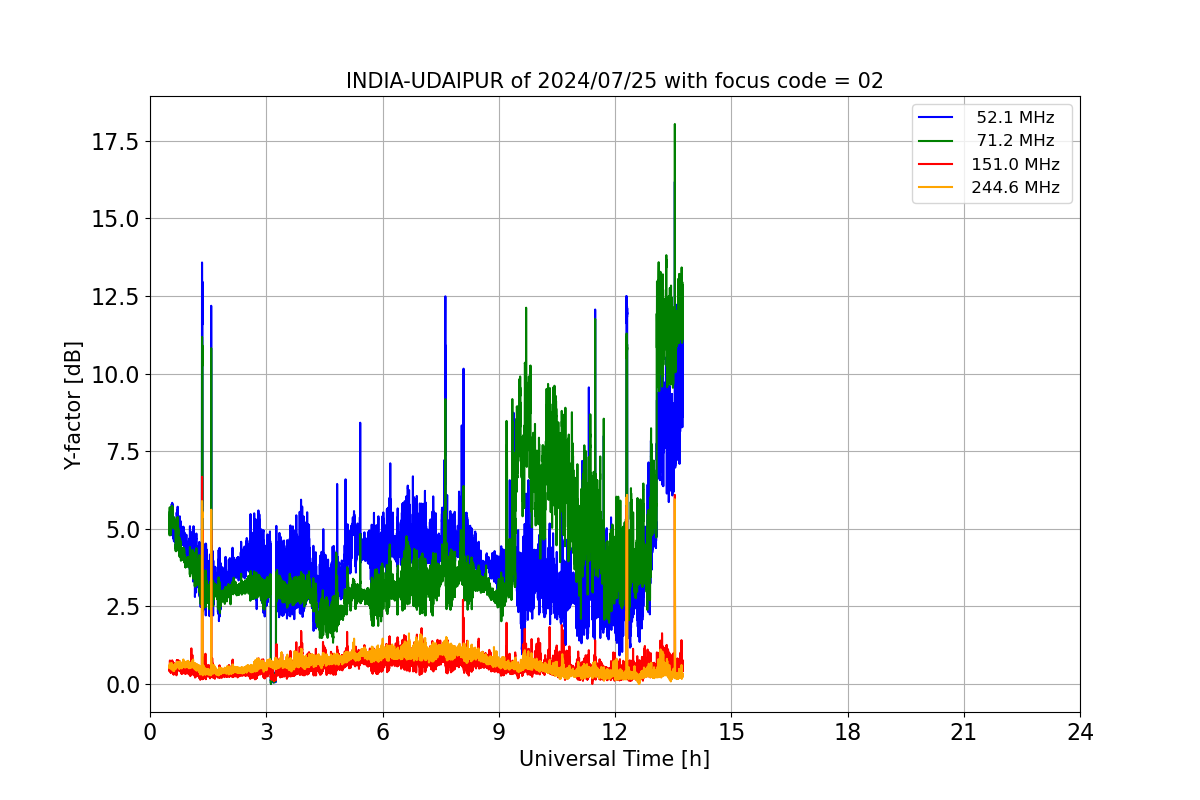Click the 6 x-axis tick label
The width and height of the screenshot is (1200, 800).
[x=383, y=732]
